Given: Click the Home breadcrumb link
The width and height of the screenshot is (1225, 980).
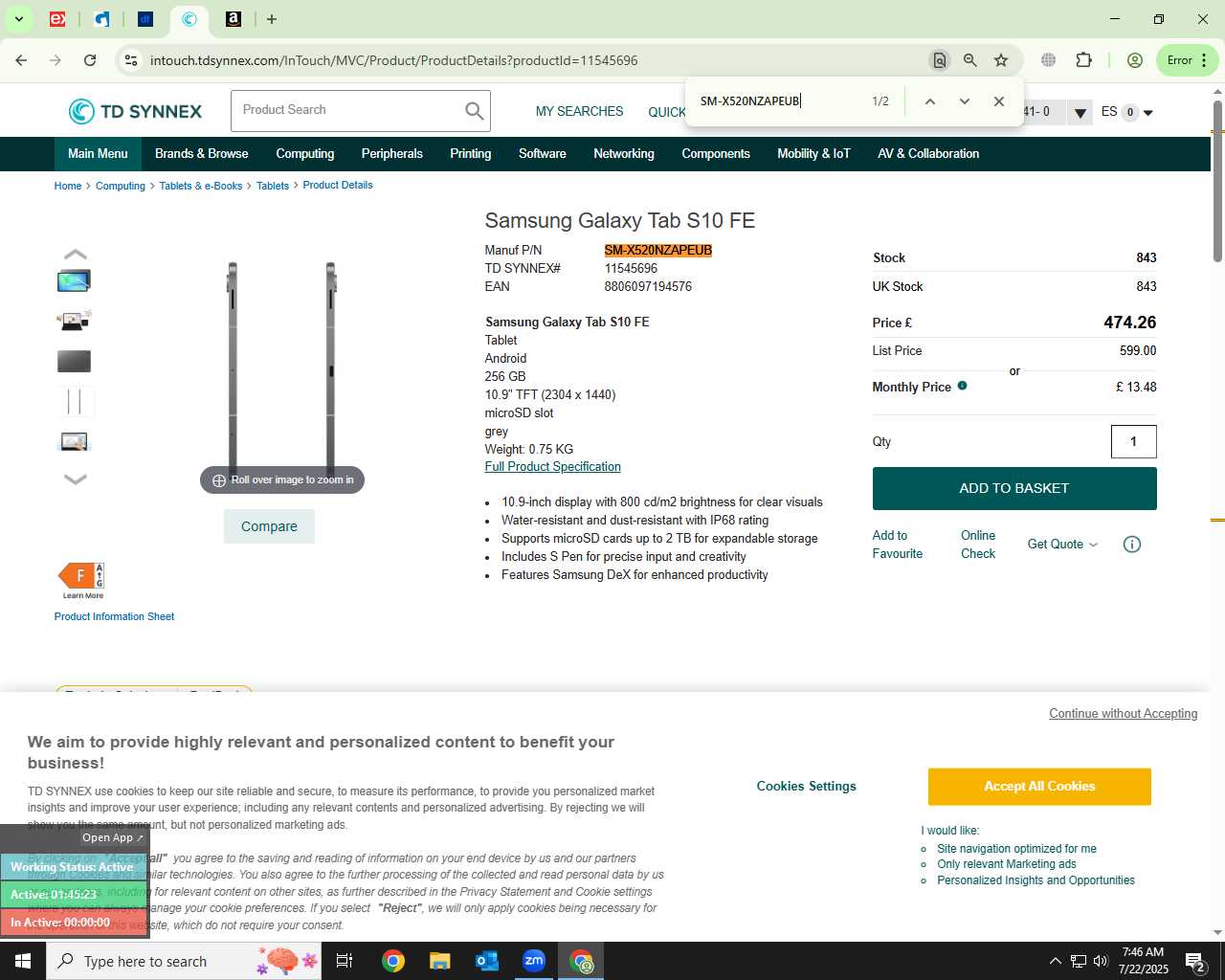Looking at the screenshot, I should pos(68,187).
